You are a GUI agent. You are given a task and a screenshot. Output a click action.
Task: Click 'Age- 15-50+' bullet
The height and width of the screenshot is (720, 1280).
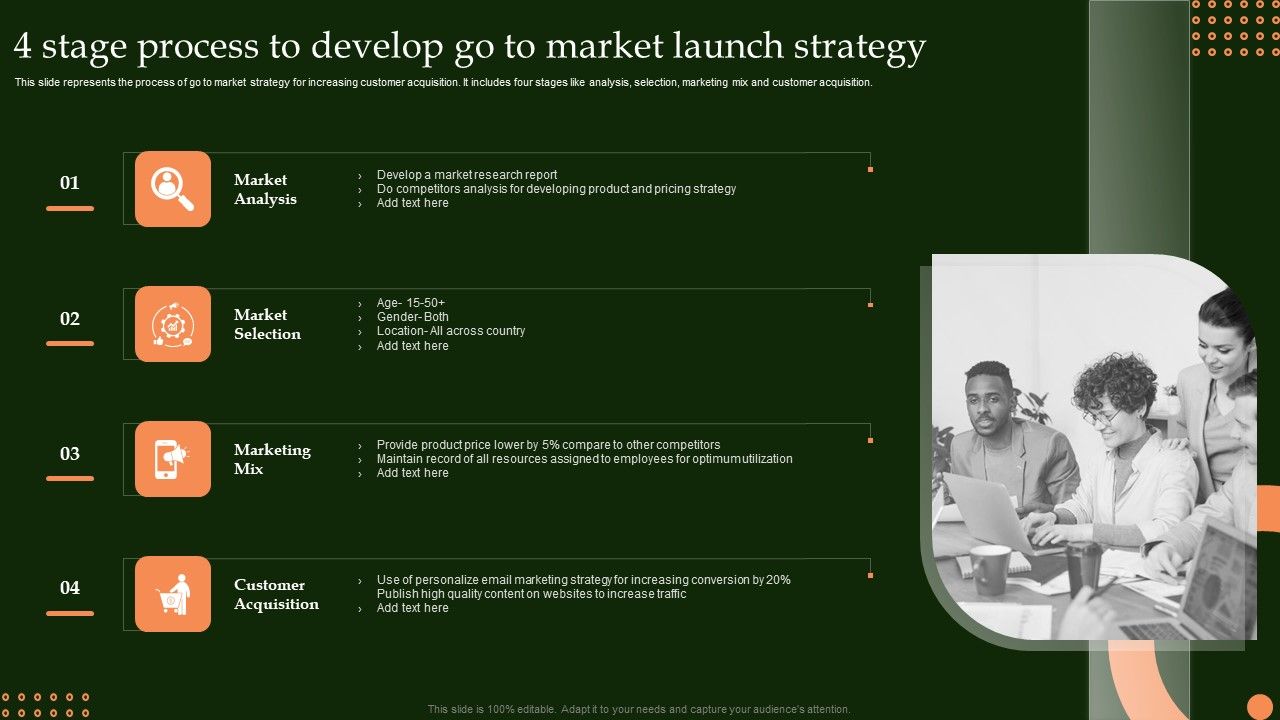pyautogui.click(x=411, y=302)
